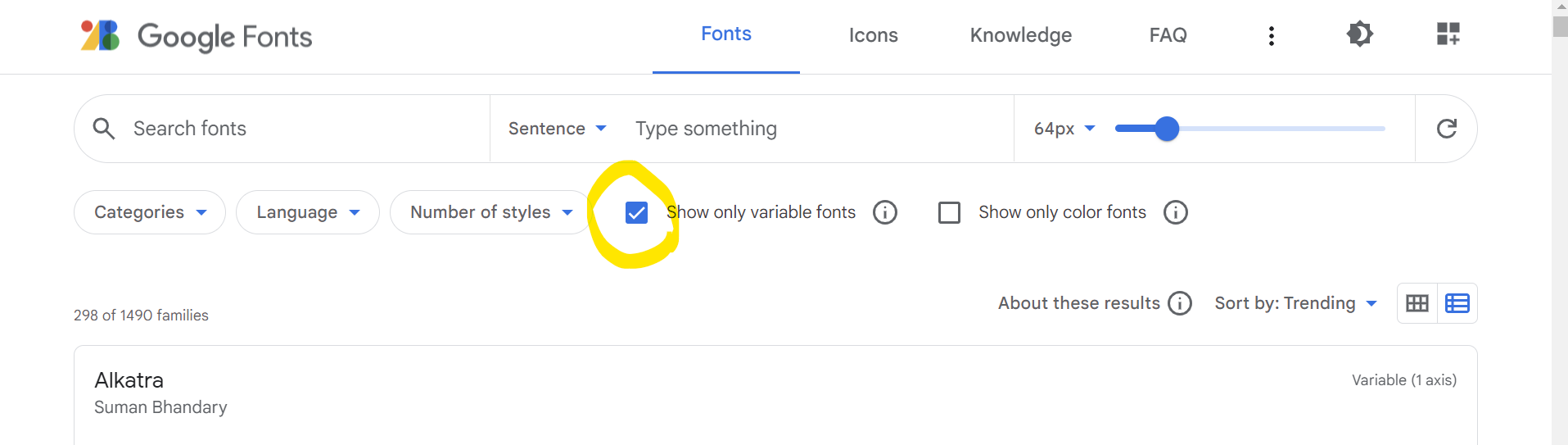Uncheck Show only variable fonts
1568x445 pixels.
tap(636, 212)
